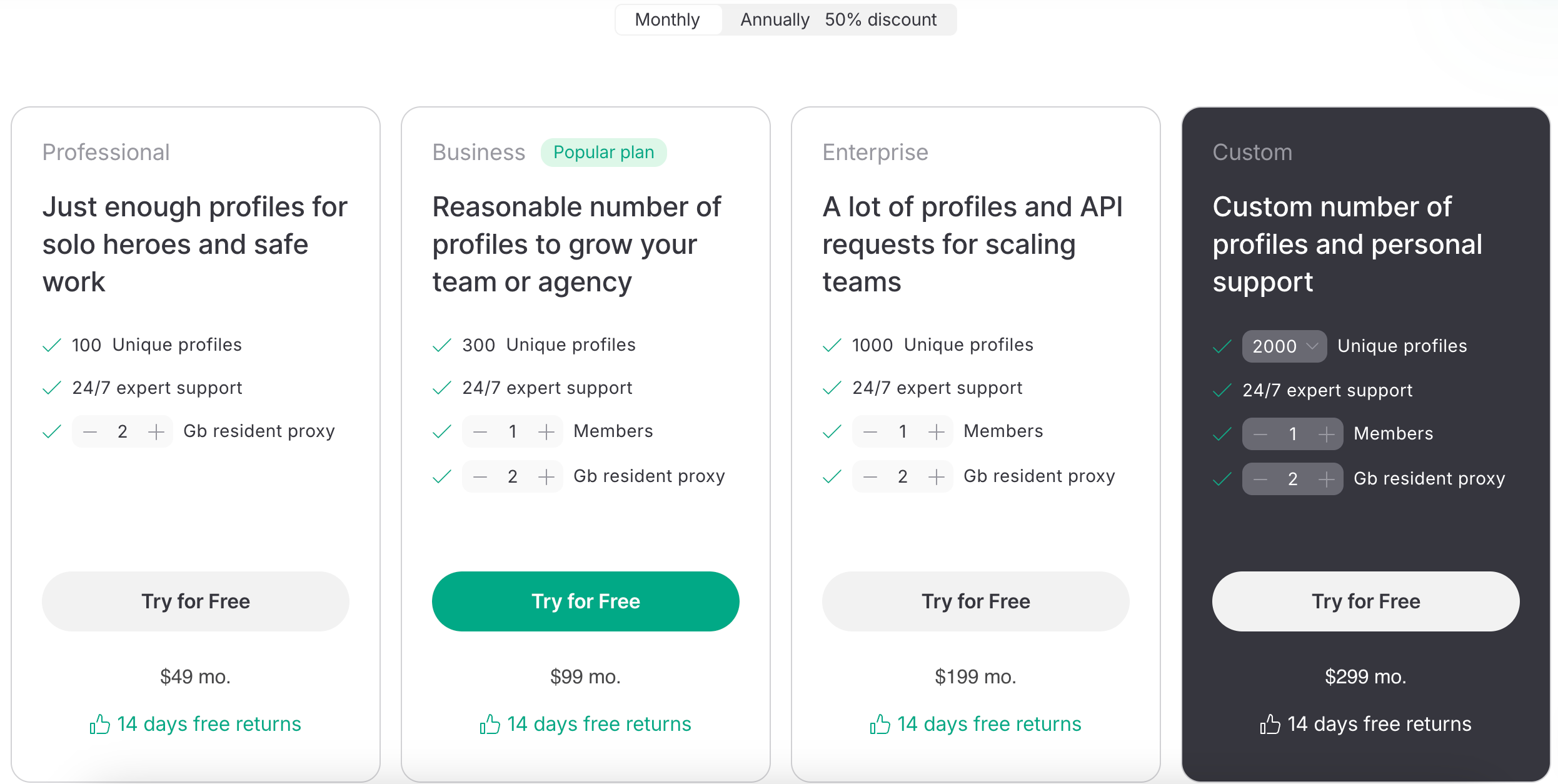Switch billing to Monthly
1558x784 pixels.
click(668, 20)
